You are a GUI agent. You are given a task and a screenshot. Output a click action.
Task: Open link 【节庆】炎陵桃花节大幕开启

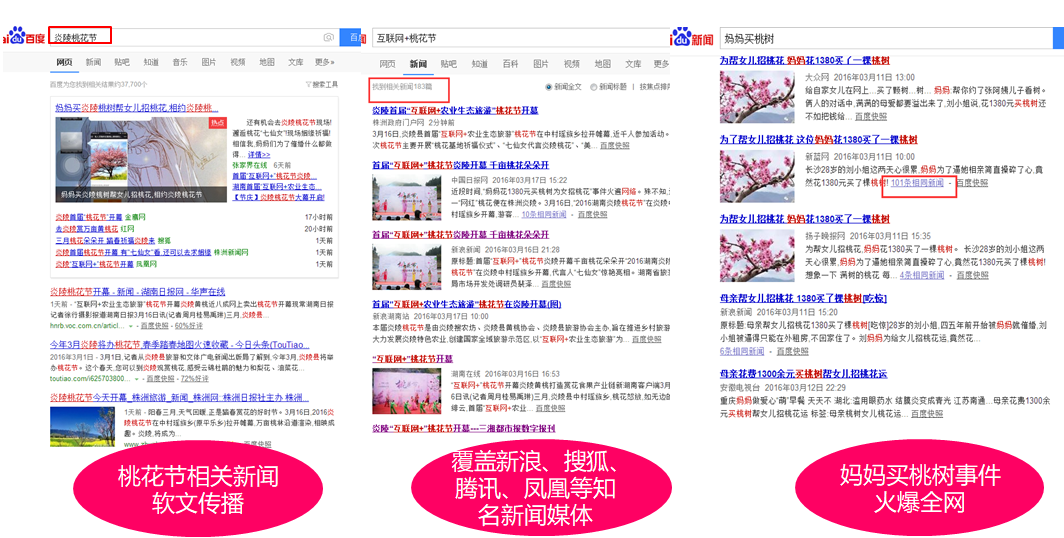point(278,197)
